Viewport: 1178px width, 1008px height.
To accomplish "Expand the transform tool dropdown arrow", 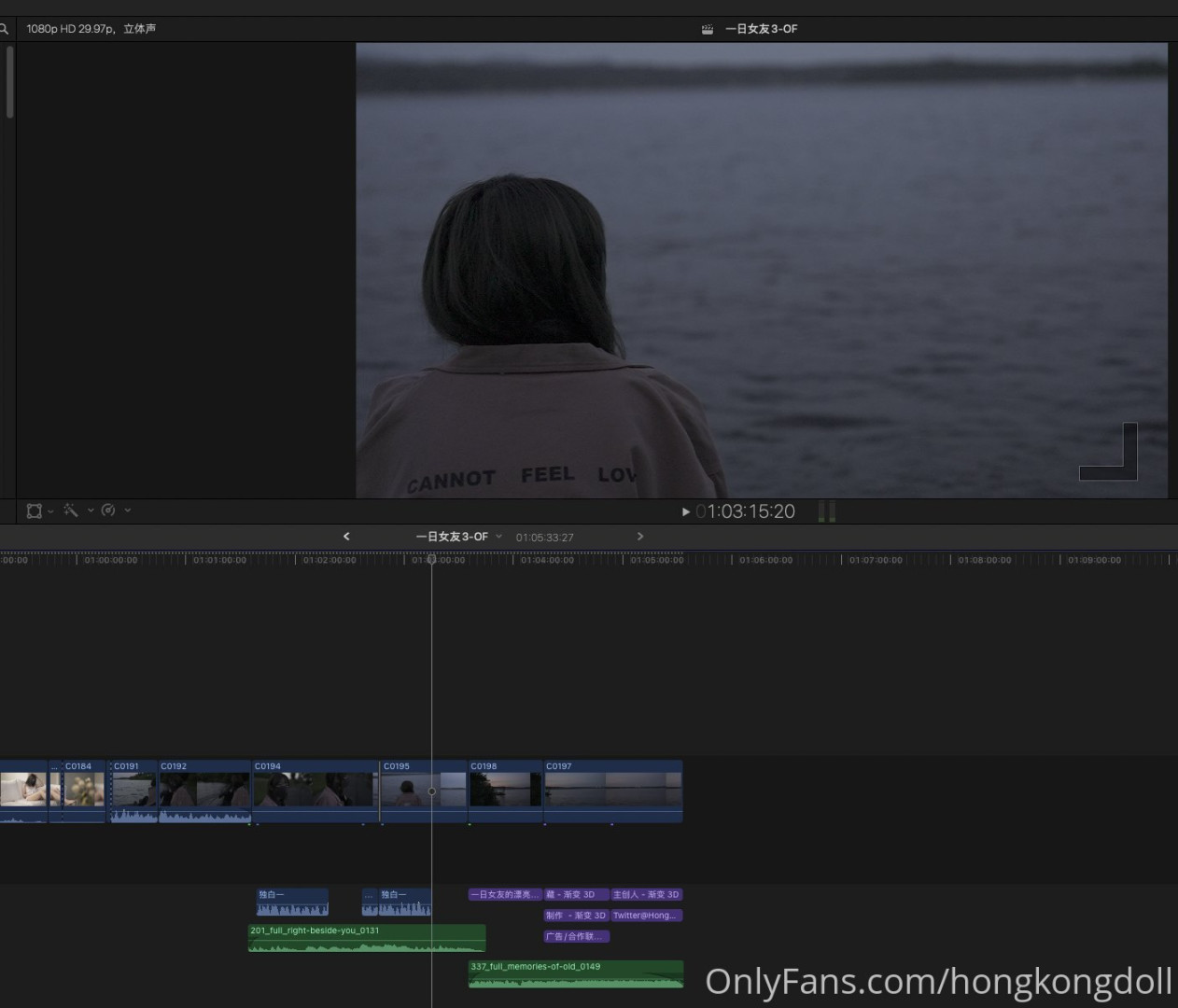I will click(51, 511).
